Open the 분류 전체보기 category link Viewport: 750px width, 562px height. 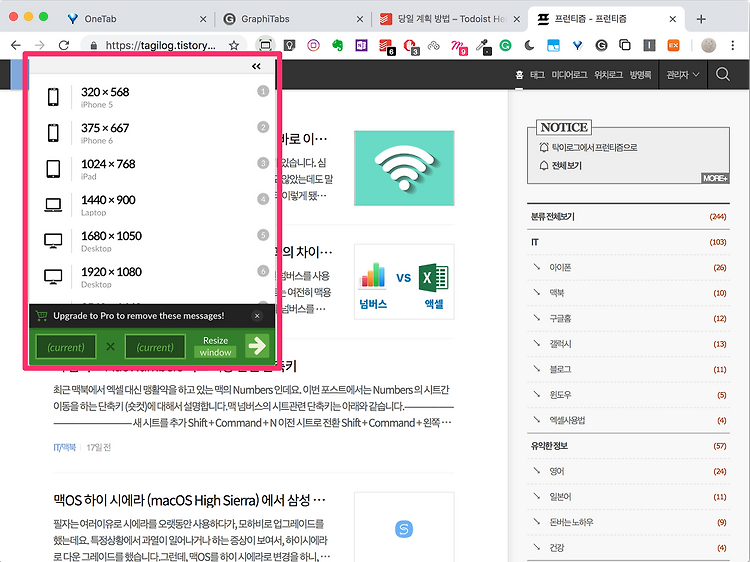click(552, 217)
